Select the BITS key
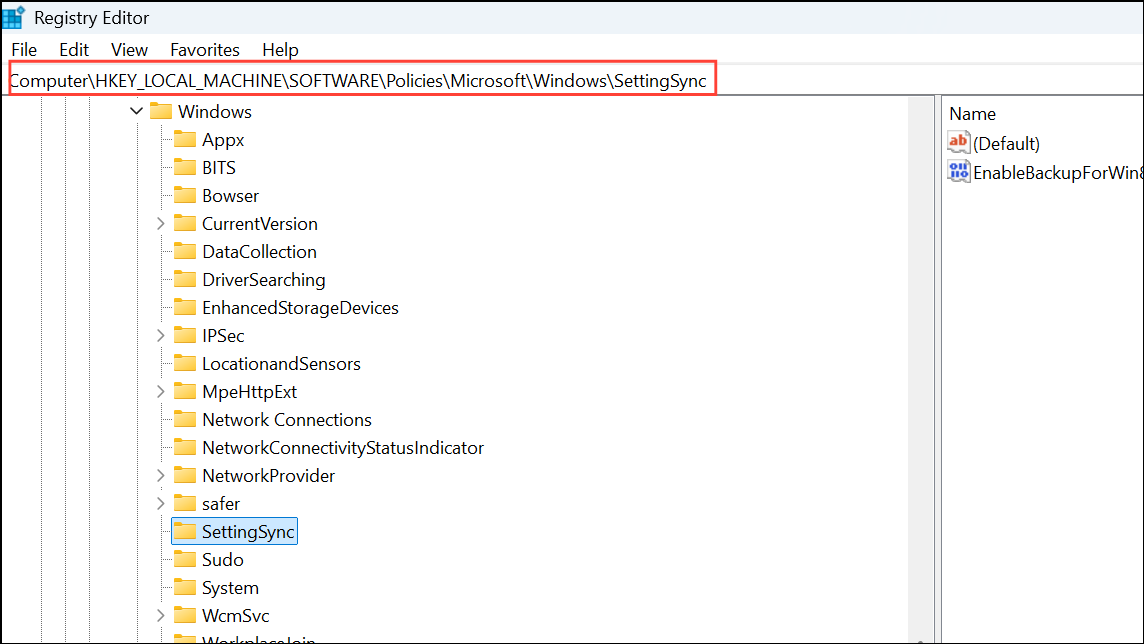1144x644 pixels. coord(219,168)
